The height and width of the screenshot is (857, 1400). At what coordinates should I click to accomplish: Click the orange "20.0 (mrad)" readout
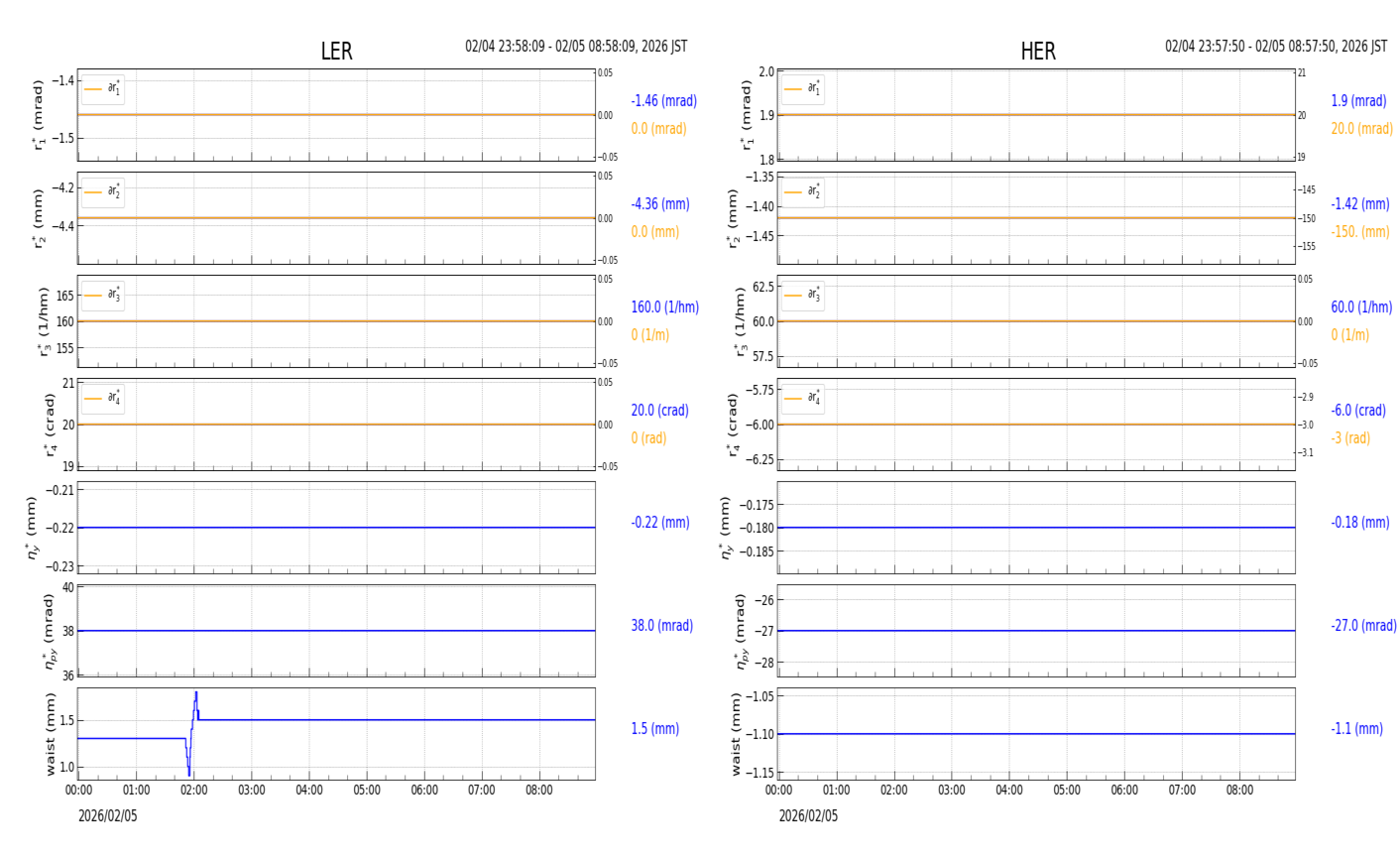(x=1362, y=129)
